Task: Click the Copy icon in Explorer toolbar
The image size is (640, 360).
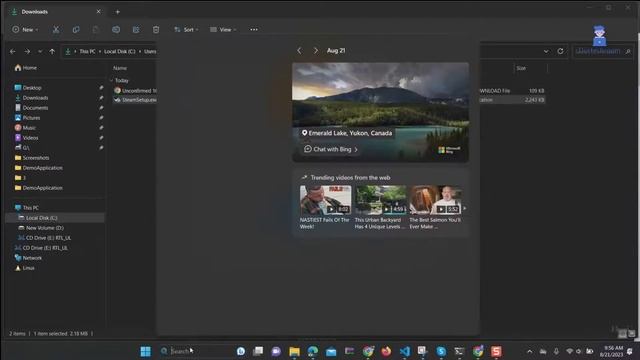Action: coord(76,29)
